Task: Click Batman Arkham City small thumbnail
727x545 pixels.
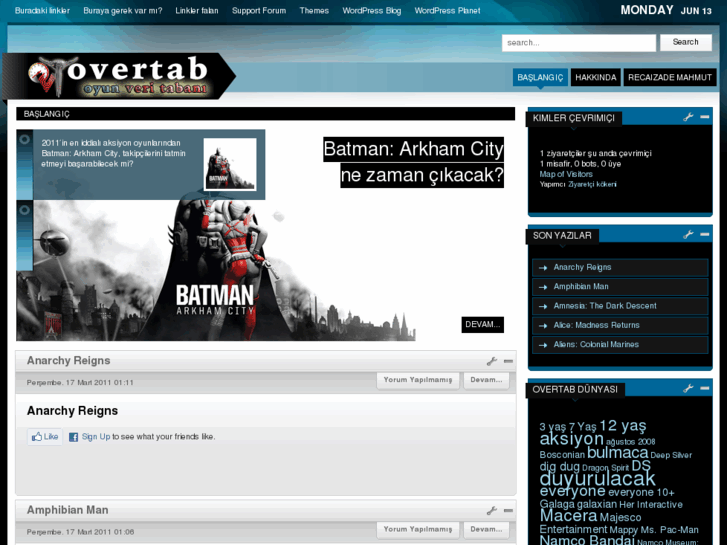Action: pos(230,164)
